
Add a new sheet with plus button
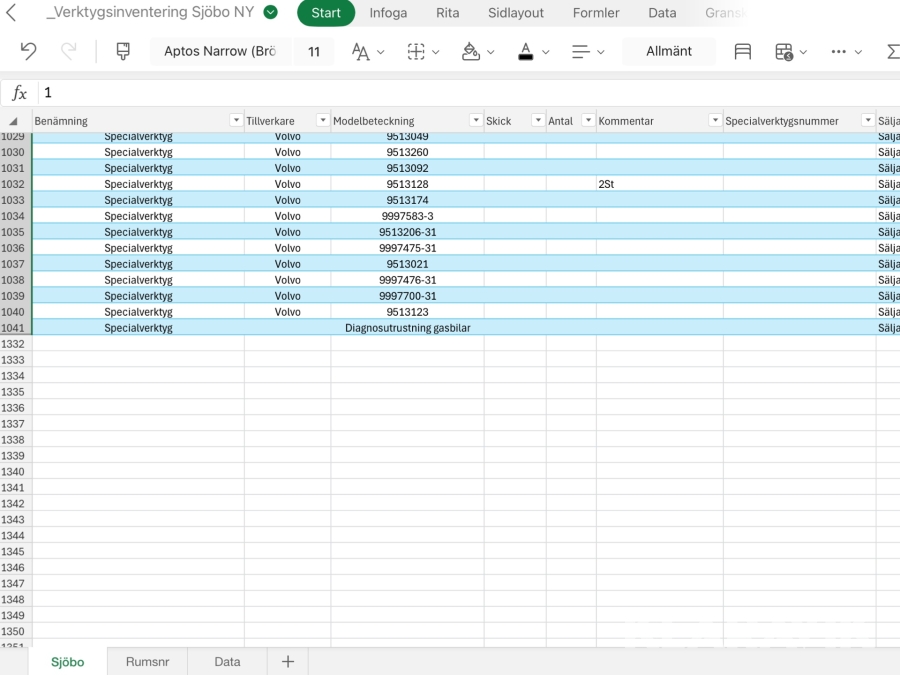click(288, 661)
